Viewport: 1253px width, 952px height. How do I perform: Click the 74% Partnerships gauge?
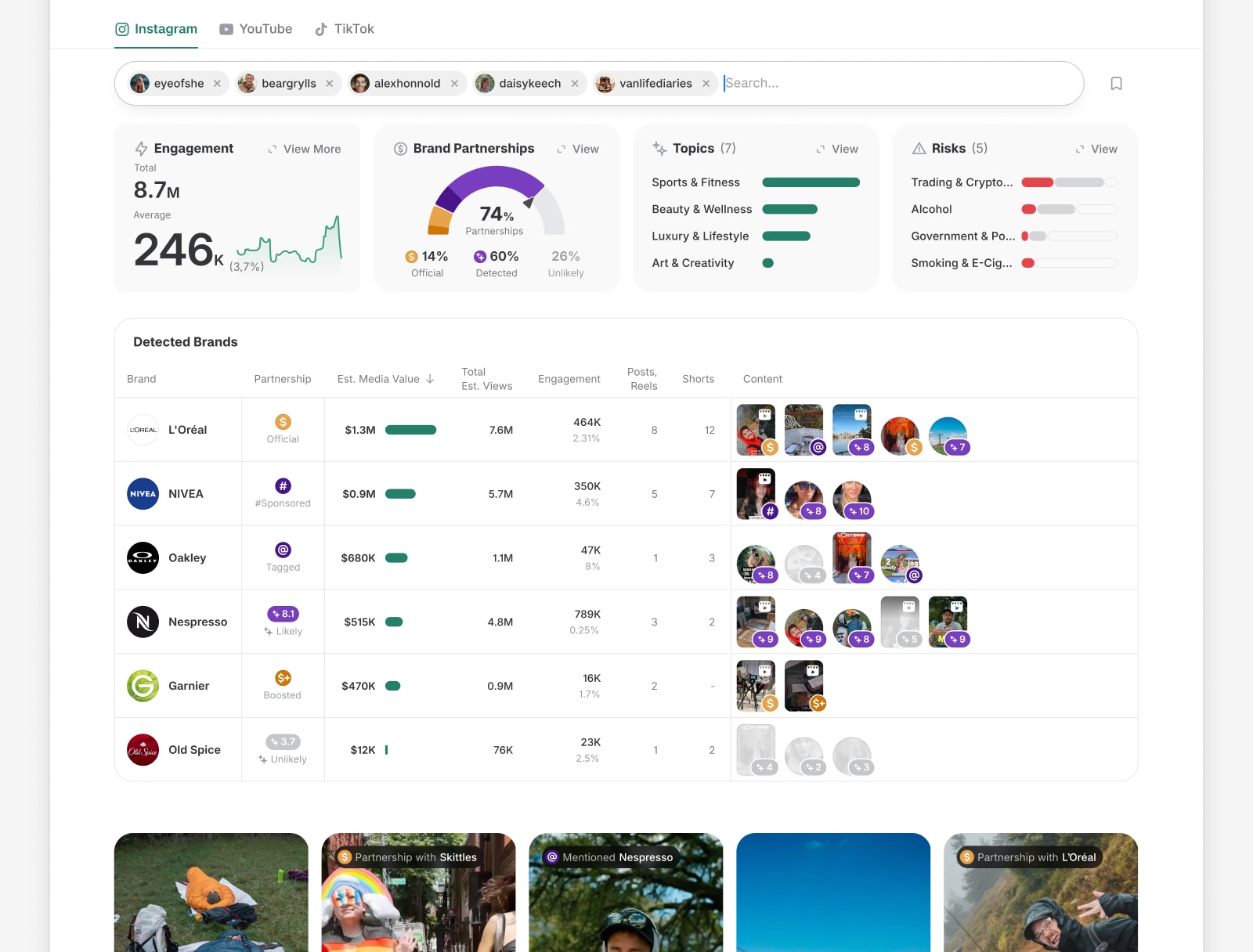pos(497,201)
